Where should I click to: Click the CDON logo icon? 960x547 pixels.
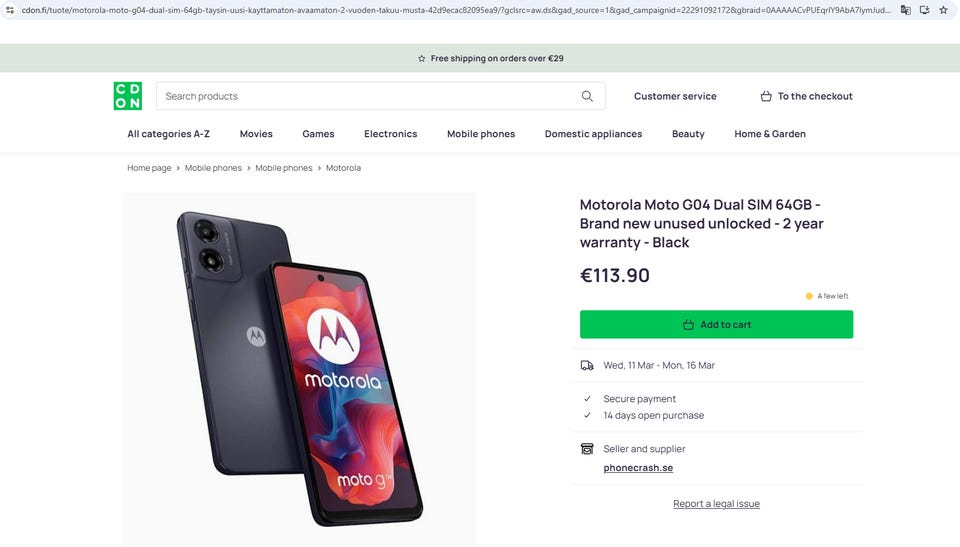point(127,96)
